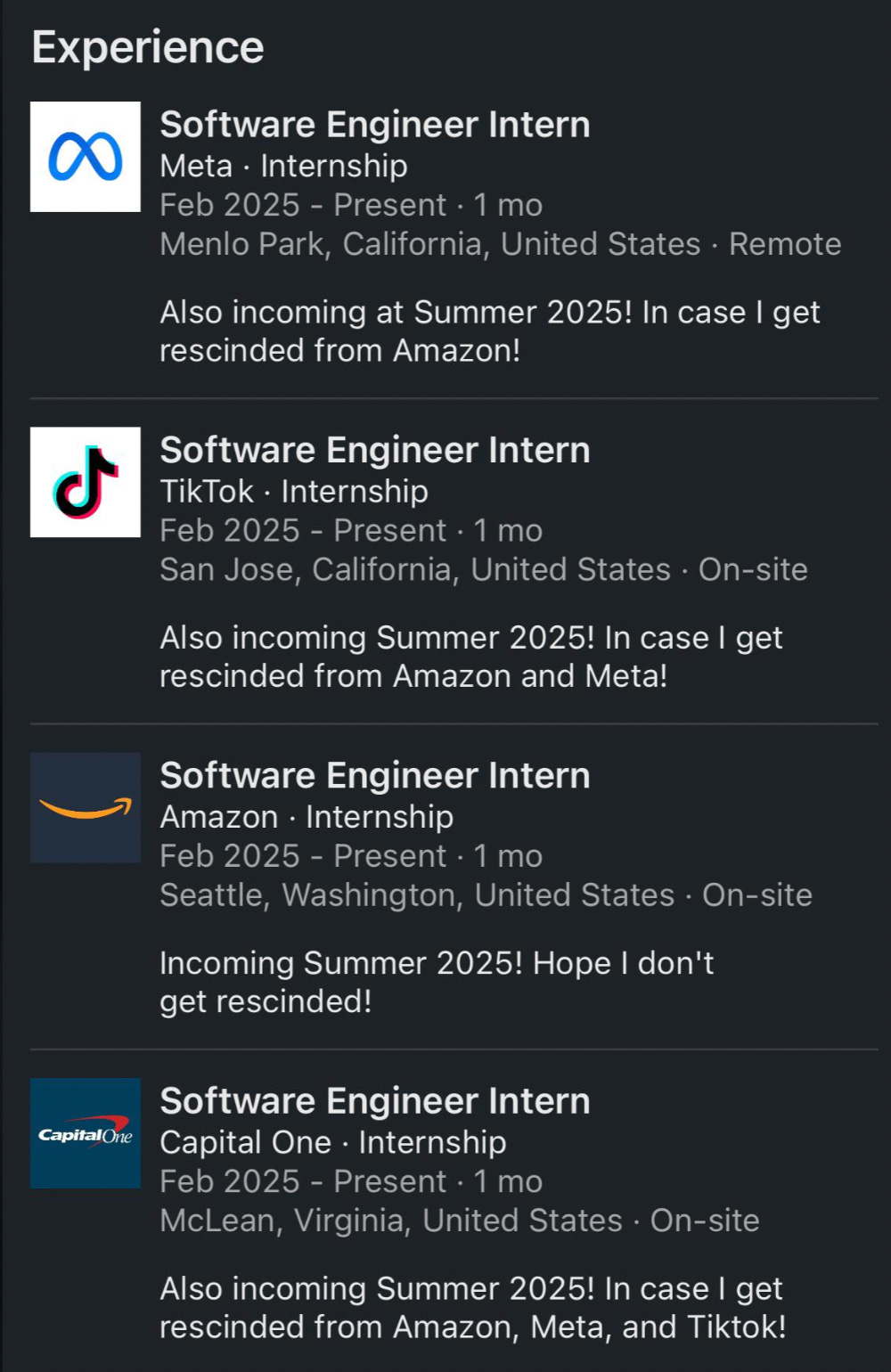Click the "Amazon, Meta, and Tiktok!" description

[x=472, y=1327]
